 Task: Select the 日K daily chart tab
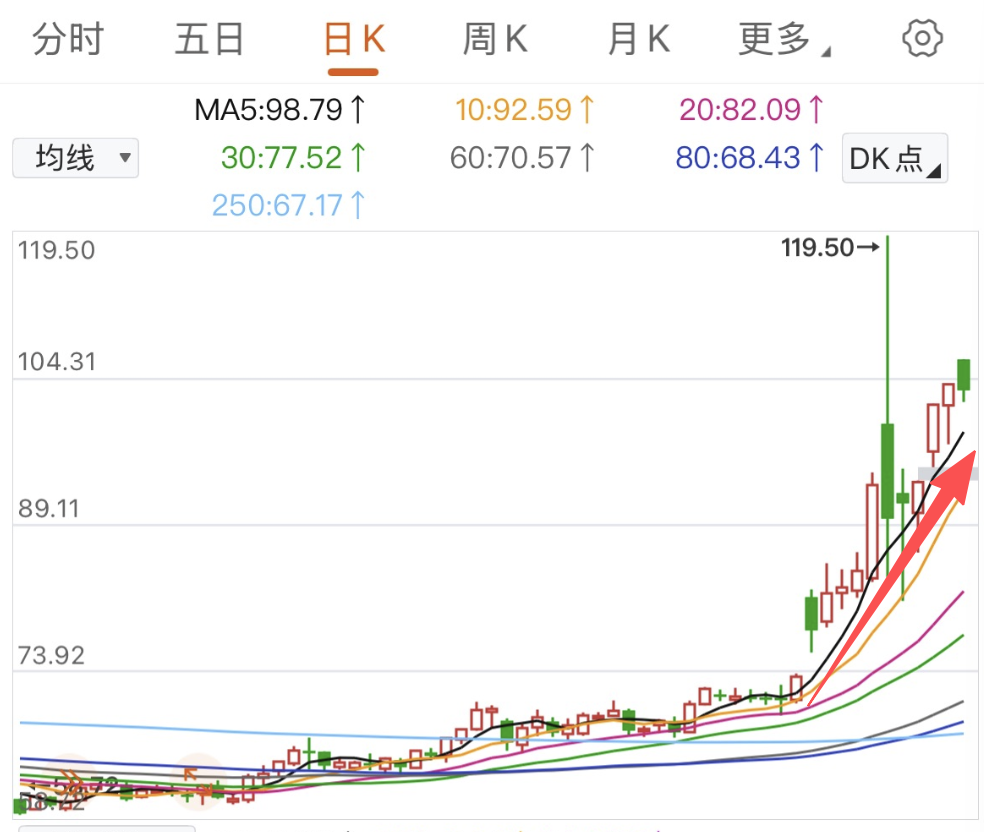click(x=354, y=40)
